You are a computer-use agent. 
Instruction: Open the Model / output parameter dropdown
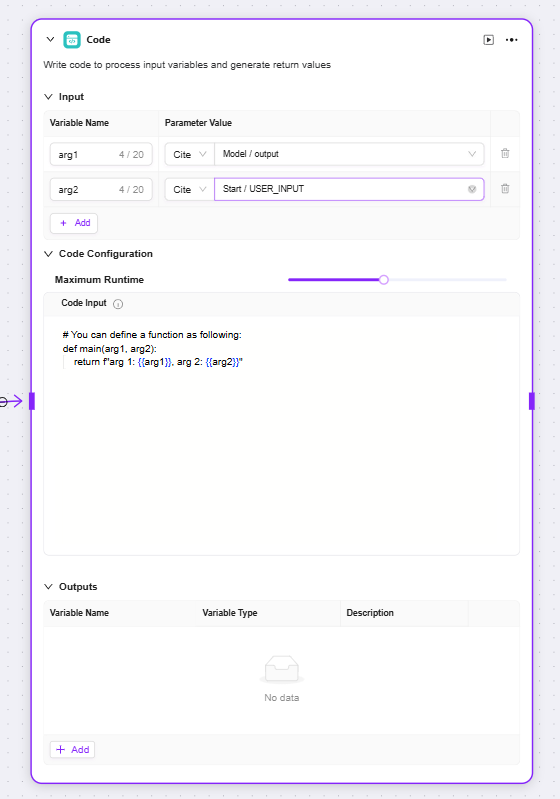coord(349,154)
